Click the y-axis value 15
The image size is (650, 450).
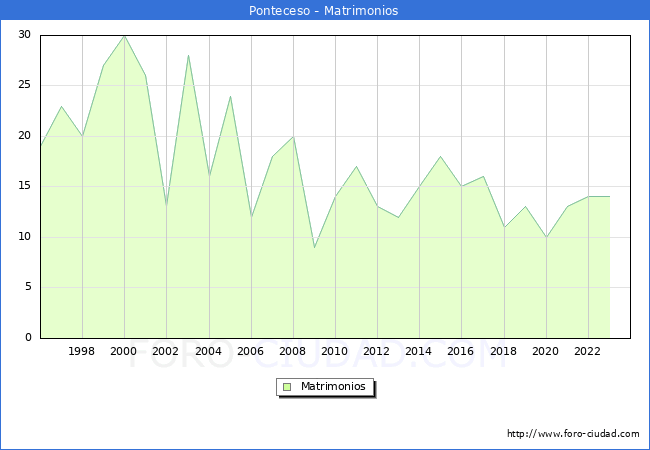click(x=24, y=186)
